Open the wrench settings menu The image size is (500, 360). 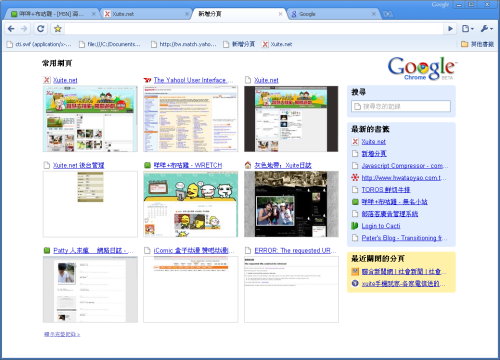[x=486, y=29]
